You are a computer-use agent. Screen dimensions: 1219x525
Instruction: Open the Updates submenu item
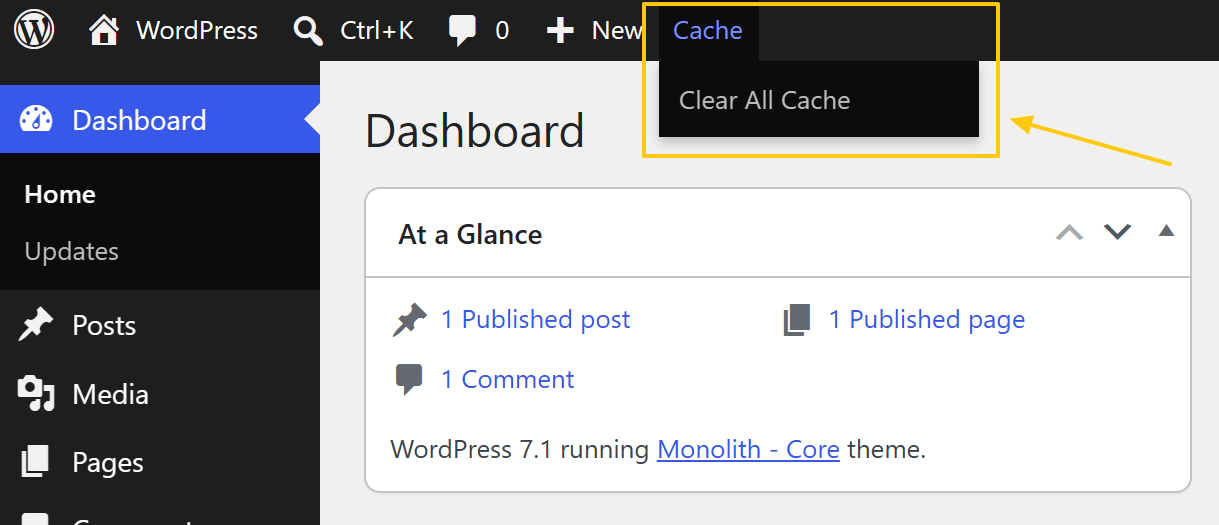tap(72, 251)
